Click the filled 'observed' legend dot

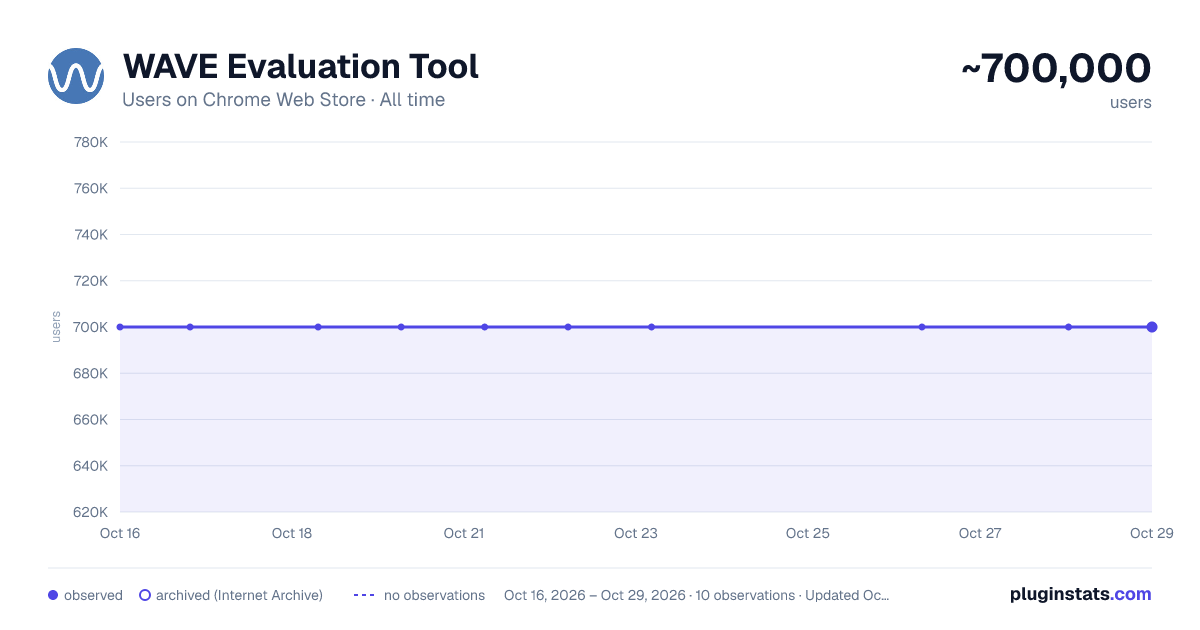pyautogui.click(x=53, y=595)
